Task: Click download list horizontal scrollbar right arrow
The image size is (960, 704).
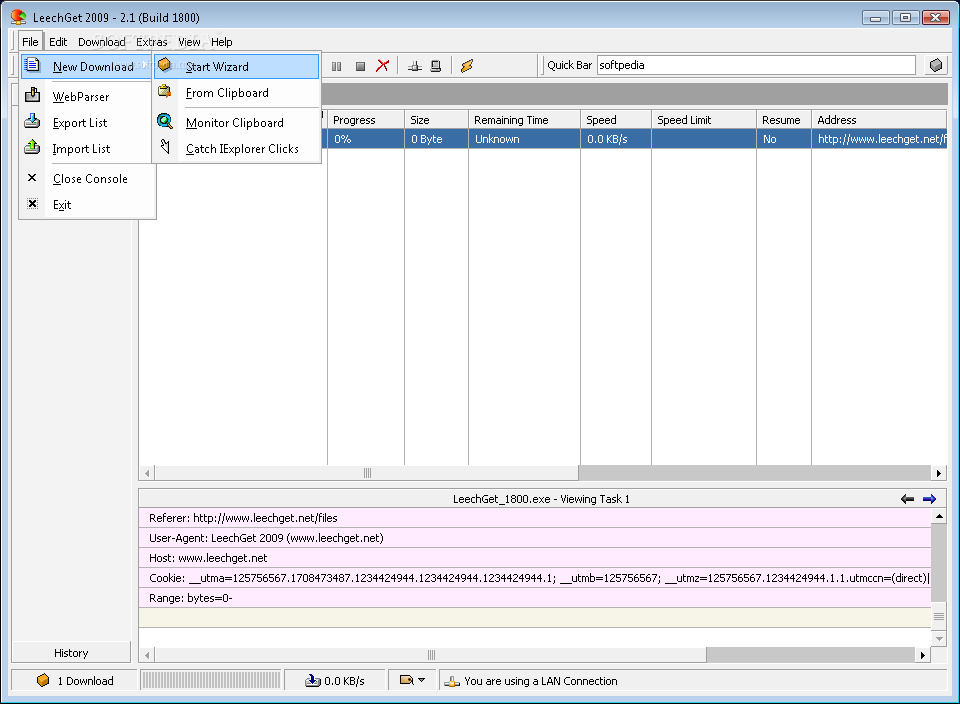Action: 939,473
